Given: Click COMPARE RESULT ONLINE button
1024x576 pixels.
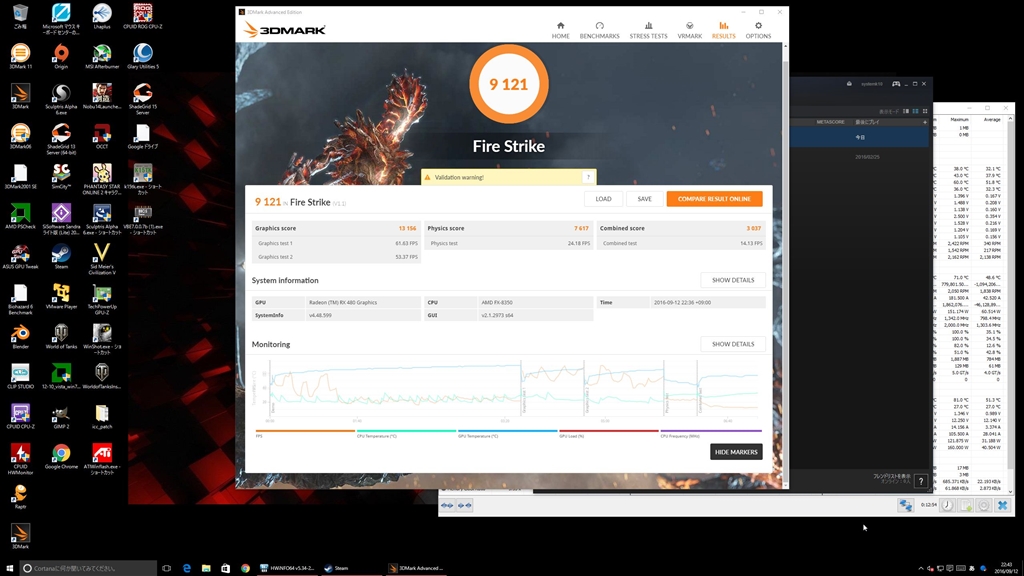Looking at the screenshot, I should point(714,199).
